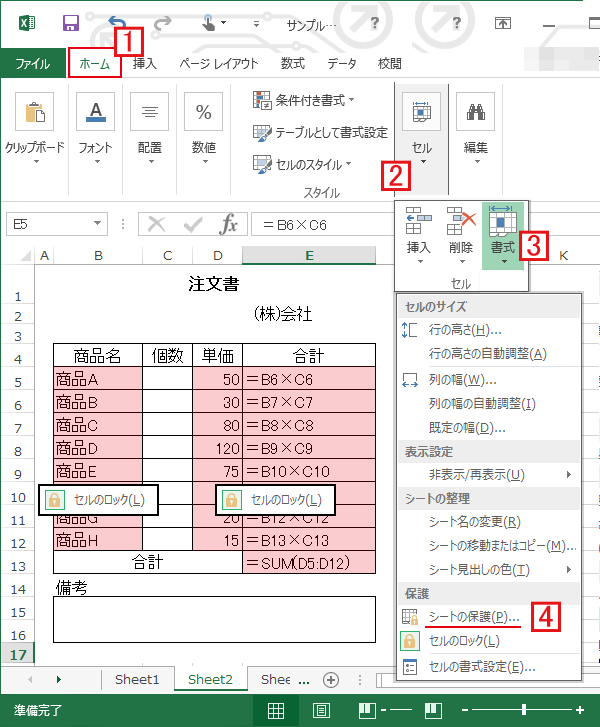Click the 削除 cells icon
The image size is (600, 727).
tap(461, 236)
